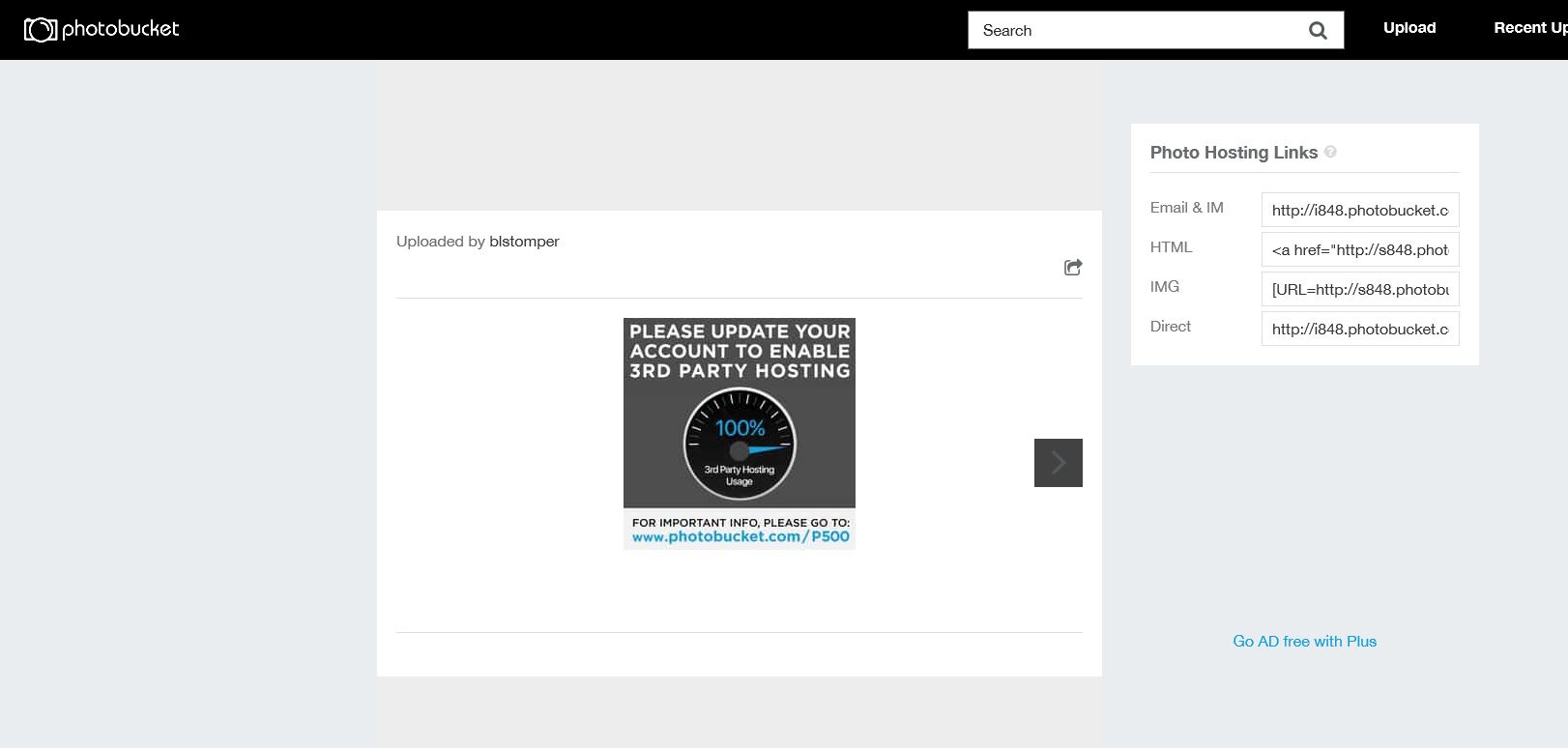Open the Photo Hosting Links help icon
This screenshot has width=1568, height=748.
click(1330, 152)
